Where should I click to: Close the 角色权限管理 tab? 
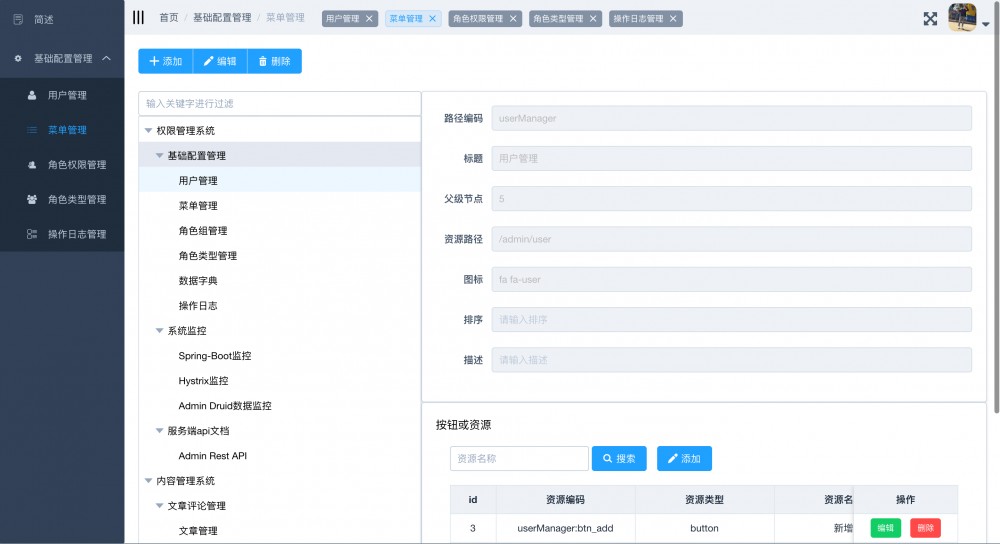point(513,18)
